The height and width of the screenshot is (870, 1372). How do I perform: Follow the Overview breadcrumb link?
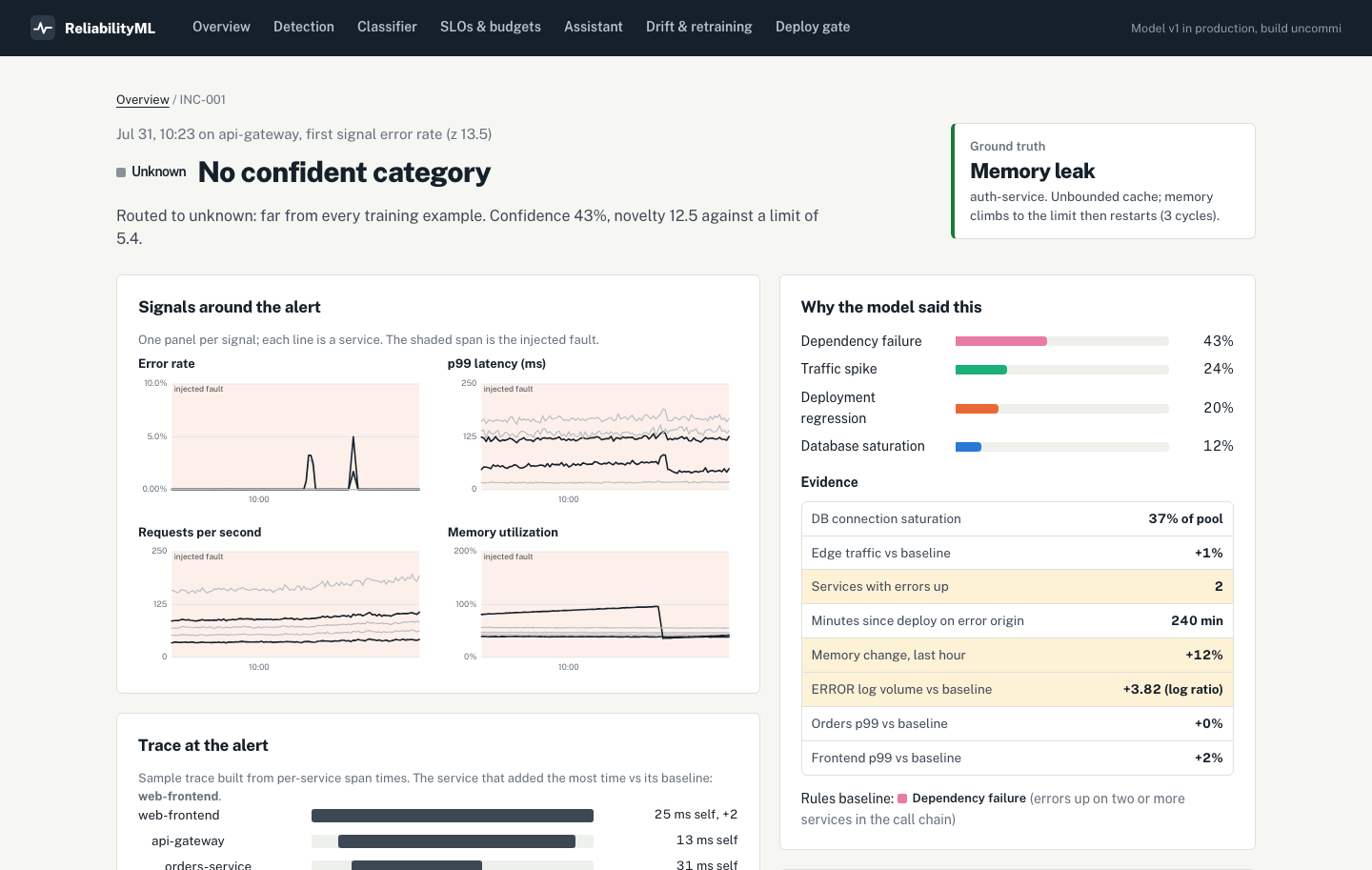[x=143, y=99]
